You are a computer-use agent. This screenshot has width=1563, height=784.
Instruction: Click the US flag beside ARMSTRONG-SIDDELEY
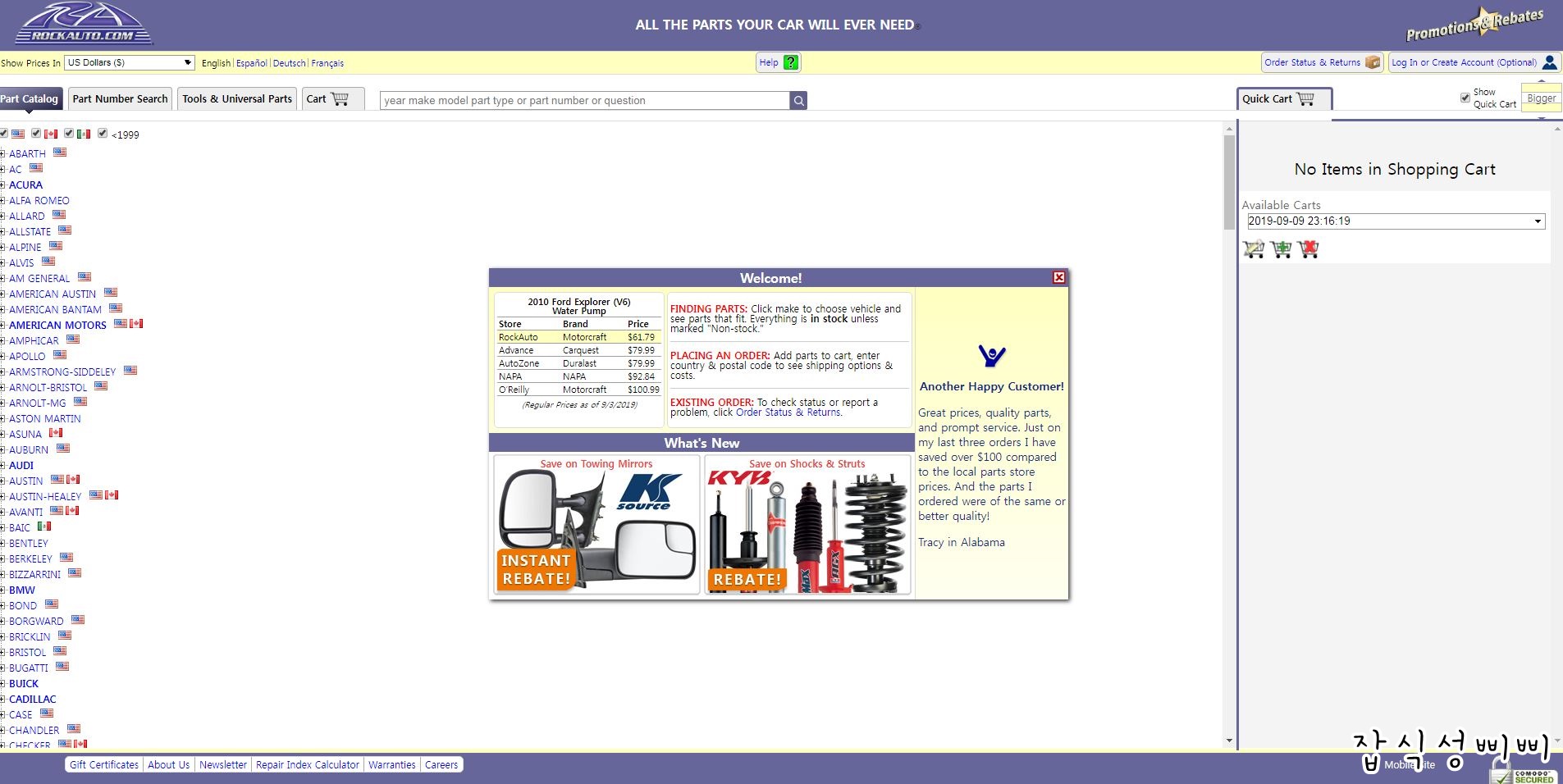tap(130, 371)
